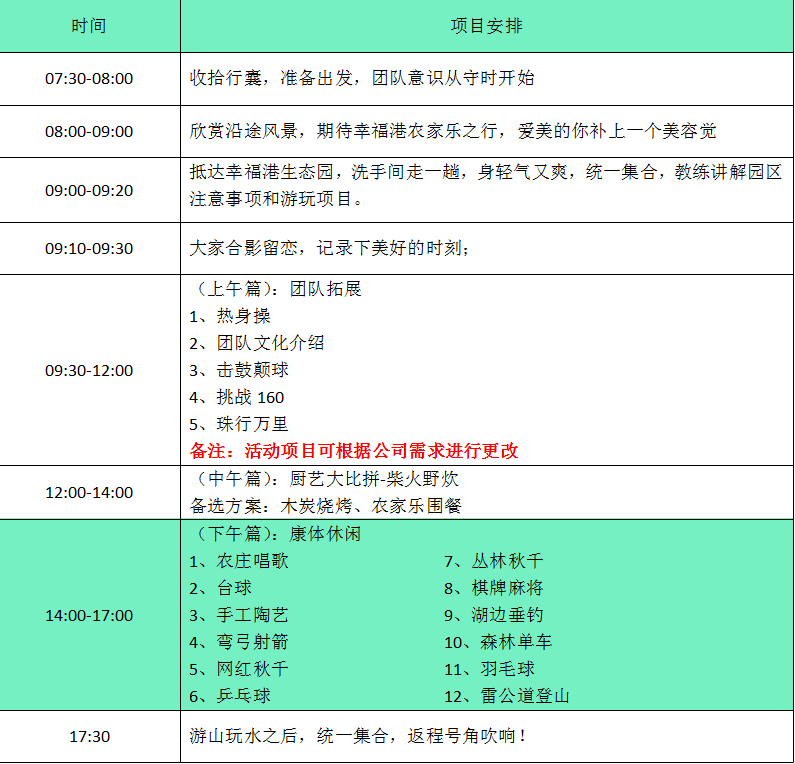Click item 1、农庄唱歌

[239, 561]
